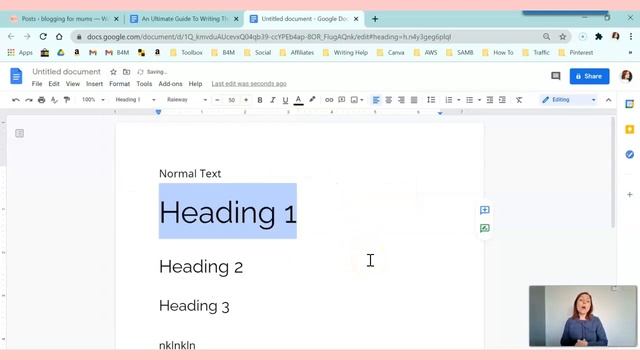640x360 pixels.
Task: Decrease indent of selected text
Action: click(490, 100)
